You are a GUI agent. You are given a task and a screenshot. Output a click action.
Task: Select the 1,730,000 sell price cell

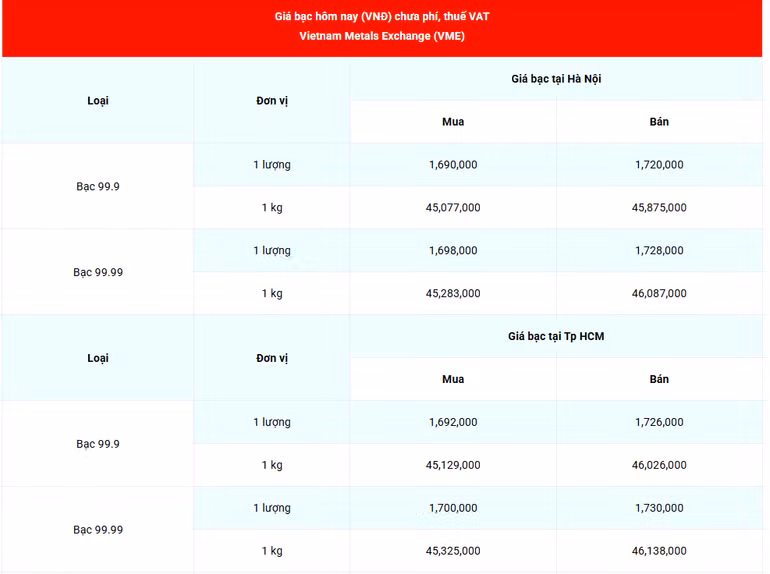pos(659,508)
